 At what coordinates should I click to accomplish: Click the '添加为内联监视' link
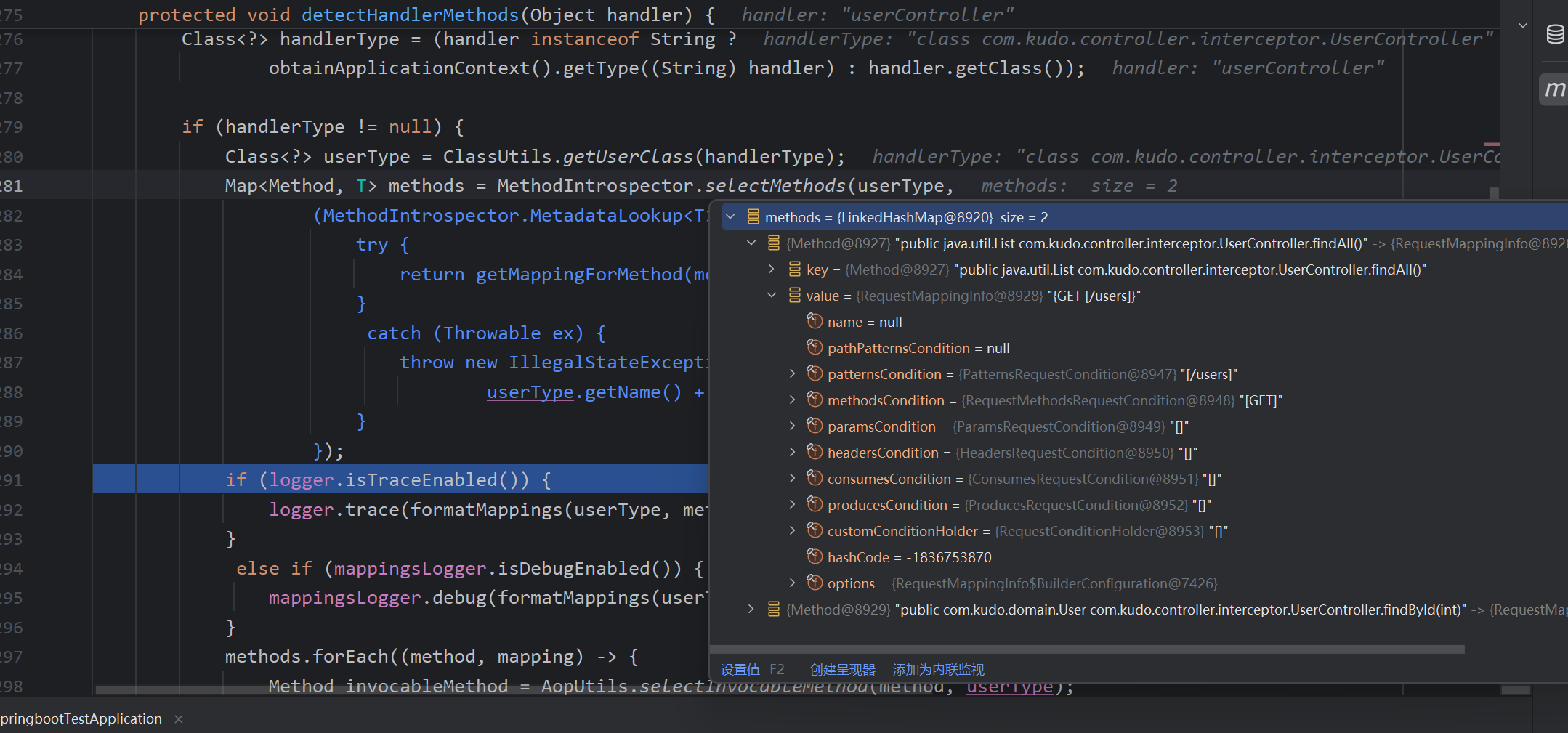[938, 670]
